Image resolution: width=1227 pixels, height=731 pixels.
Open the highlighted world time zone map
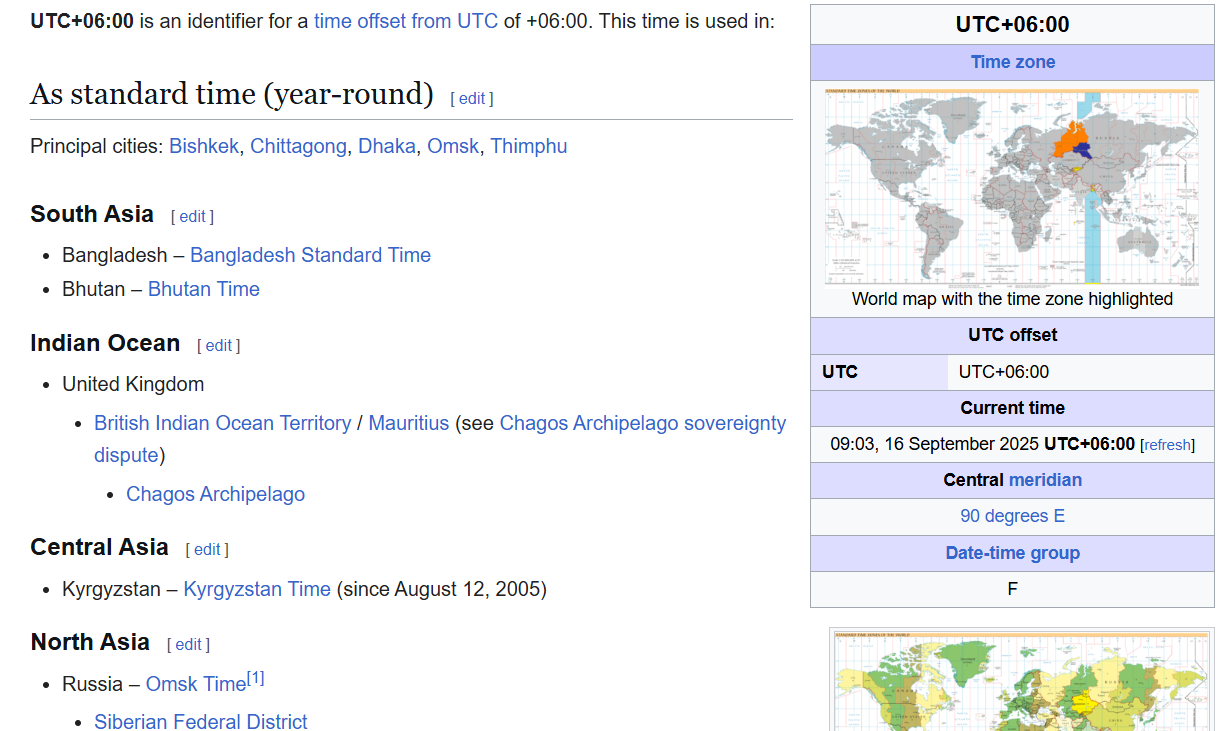click(1012, 186)
